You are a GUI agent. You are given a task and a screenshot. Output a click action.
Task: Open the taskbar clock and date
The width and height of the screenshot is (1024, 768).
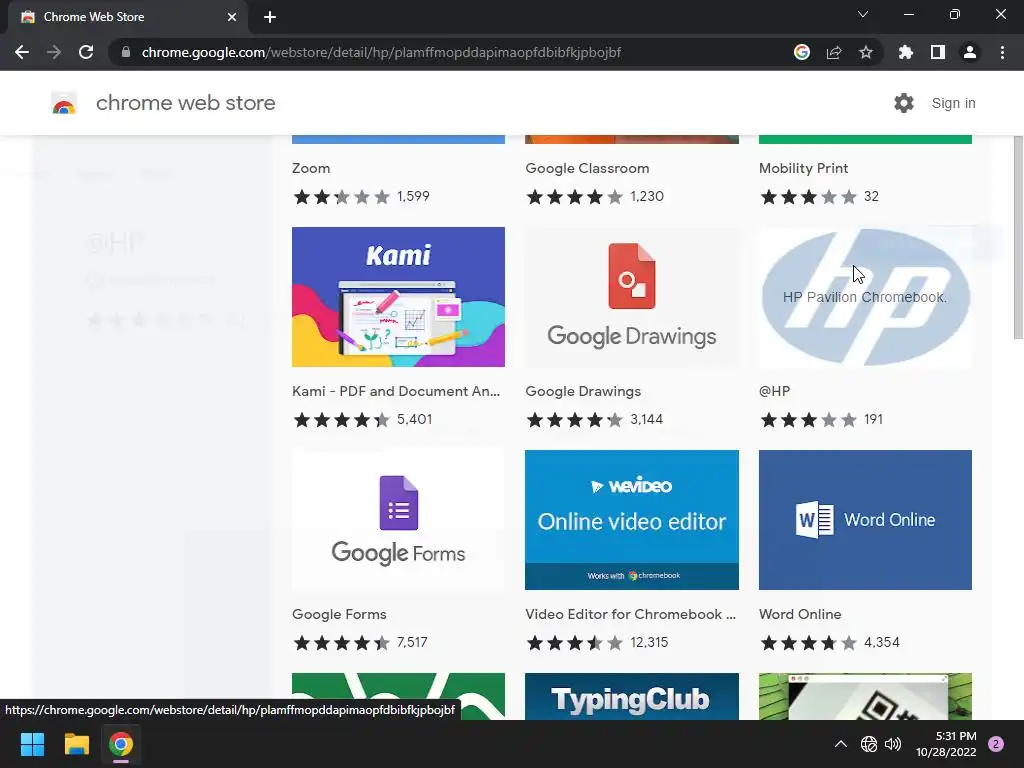click(946, 744)
